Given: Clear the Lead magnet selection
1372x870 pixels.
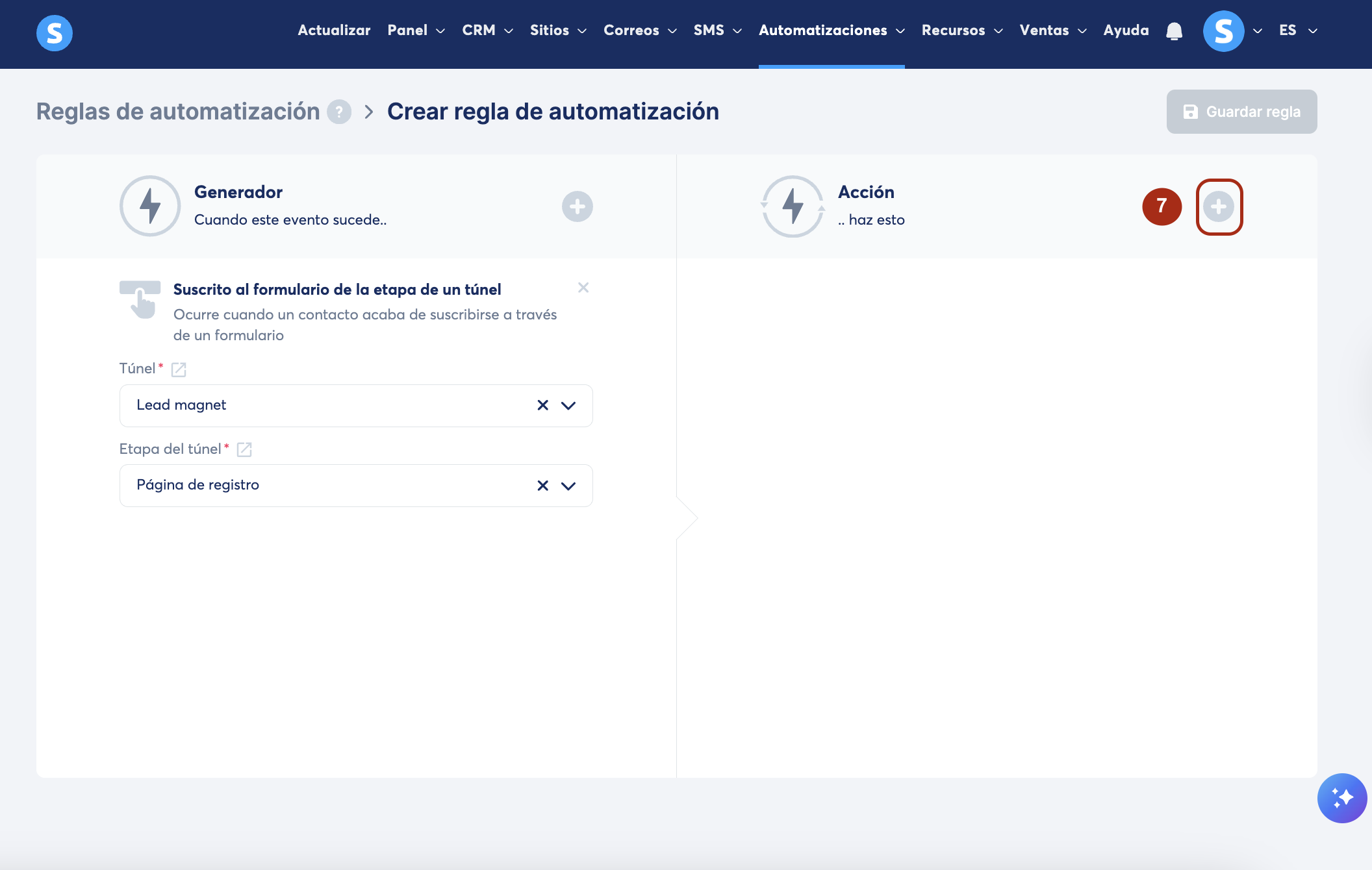Looking at the screenshot, I should (543, 405).
